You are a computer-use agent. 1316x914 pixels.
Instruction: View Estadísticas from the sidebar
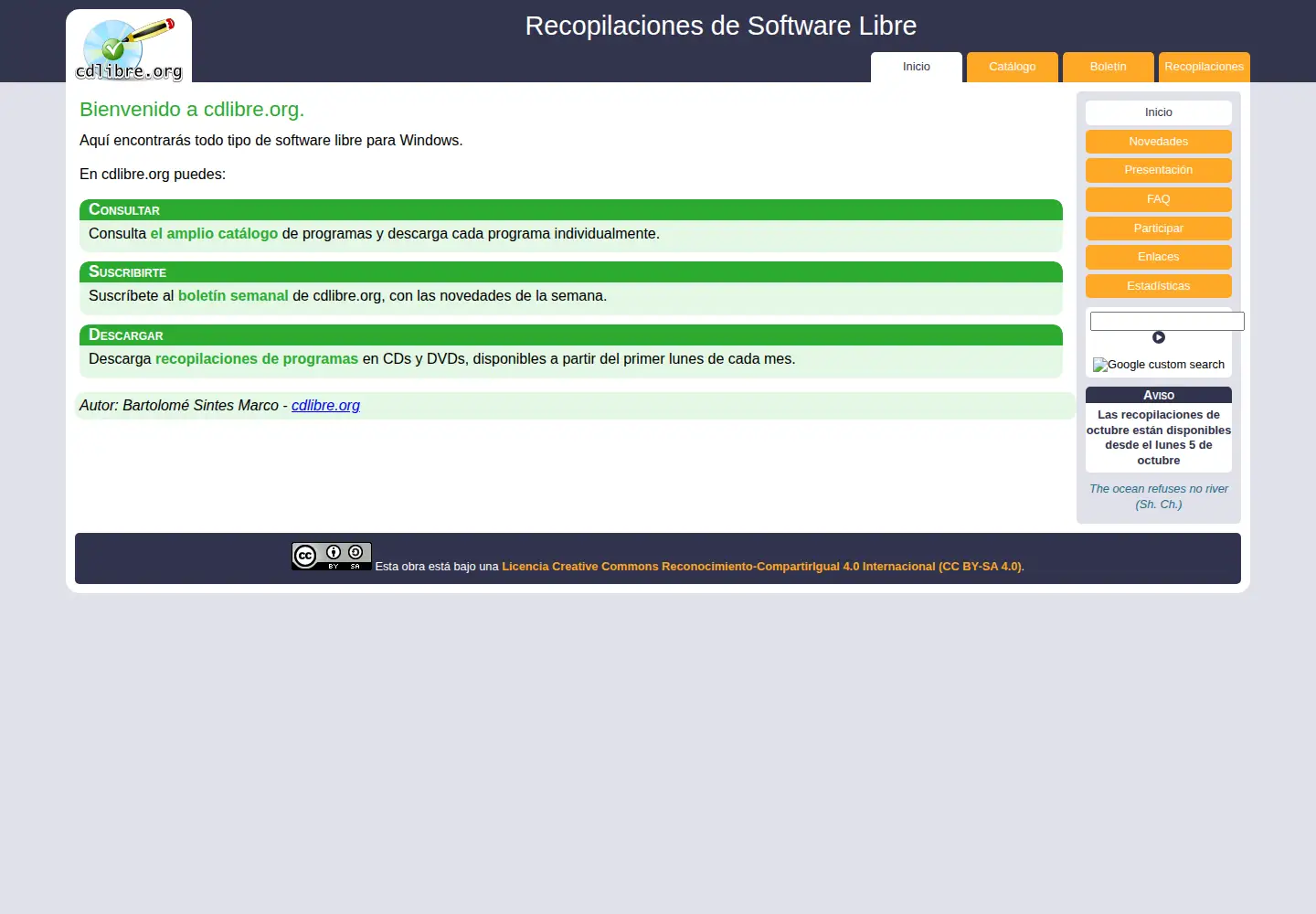[1159, 286]
